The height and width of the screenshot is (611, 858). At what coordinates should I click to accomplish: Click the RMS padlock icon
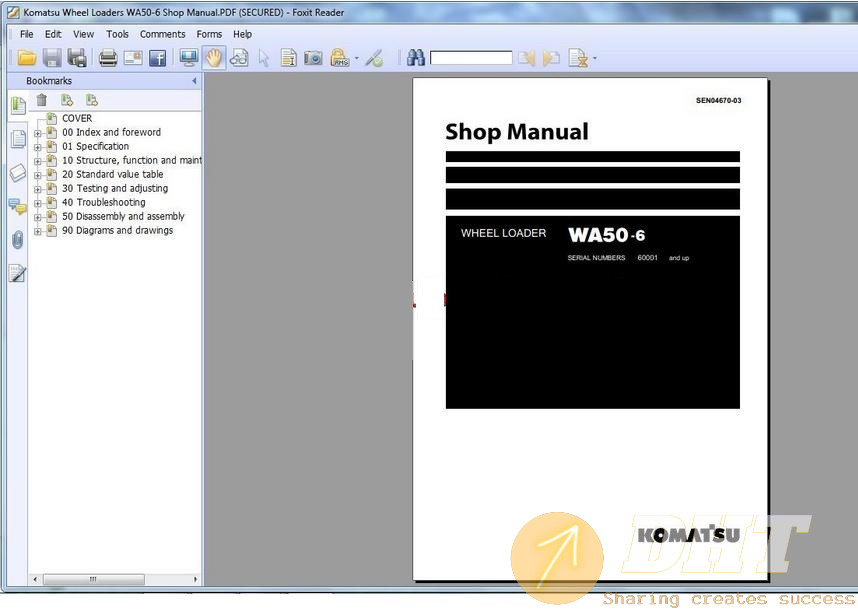(339, 57)
